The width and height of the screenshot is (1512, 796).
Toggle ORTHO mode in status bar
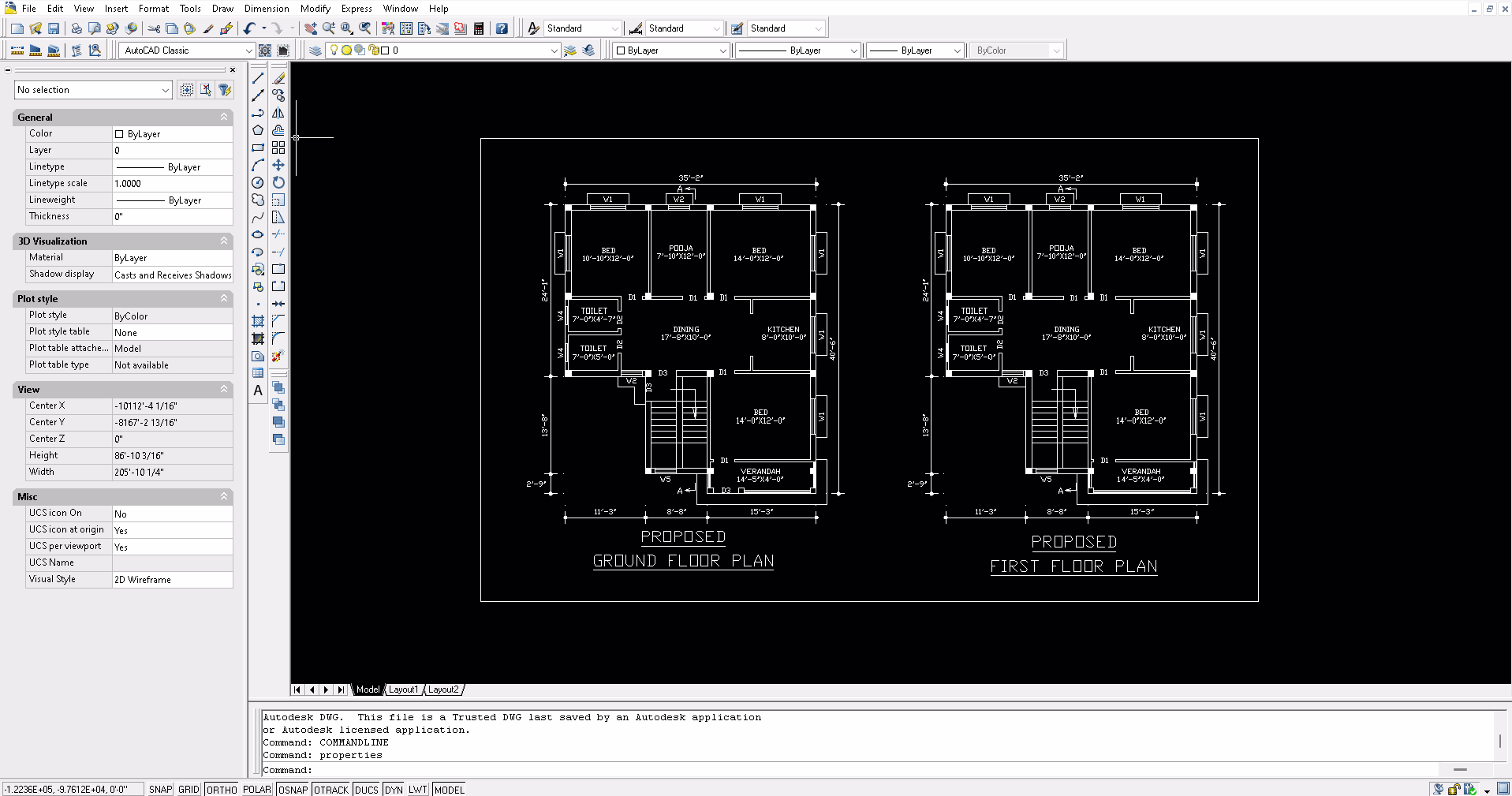click(x=222, y=790)
